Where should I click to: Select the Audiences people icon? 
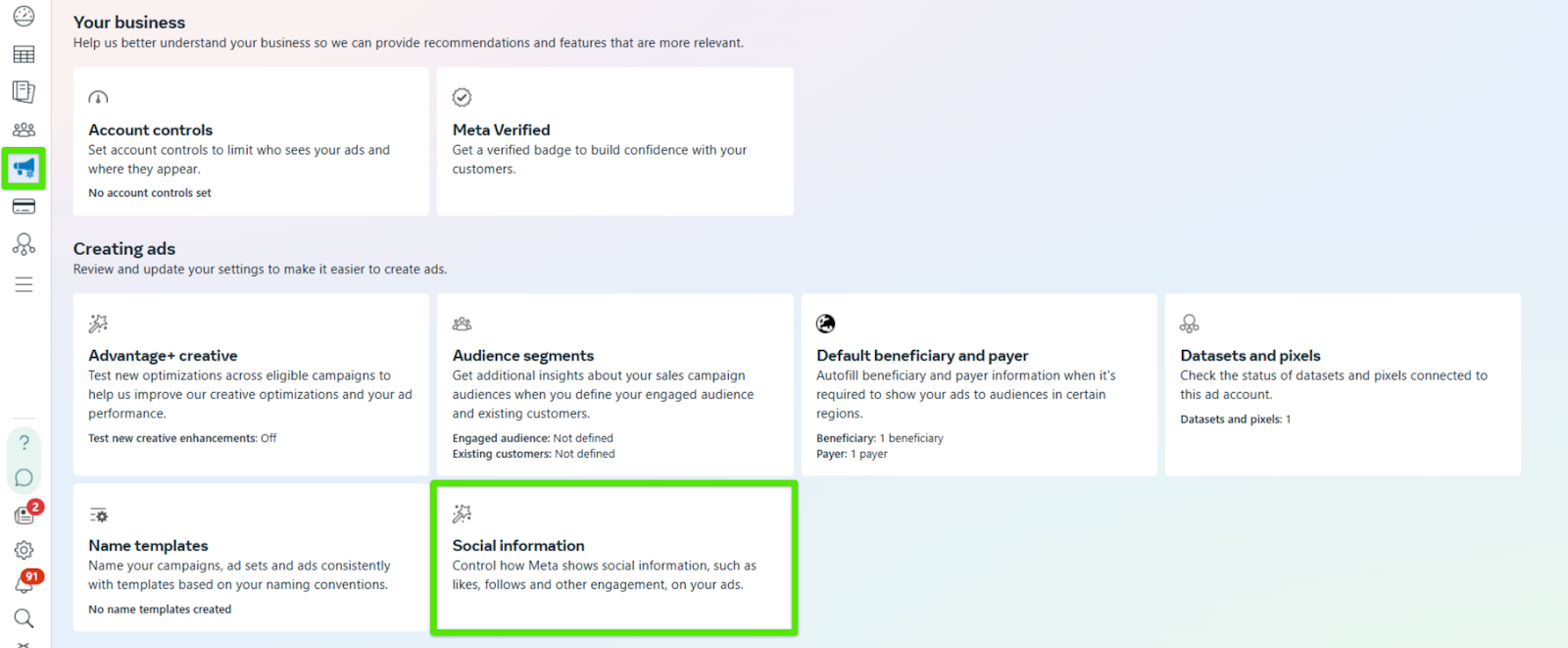point(23,128)
